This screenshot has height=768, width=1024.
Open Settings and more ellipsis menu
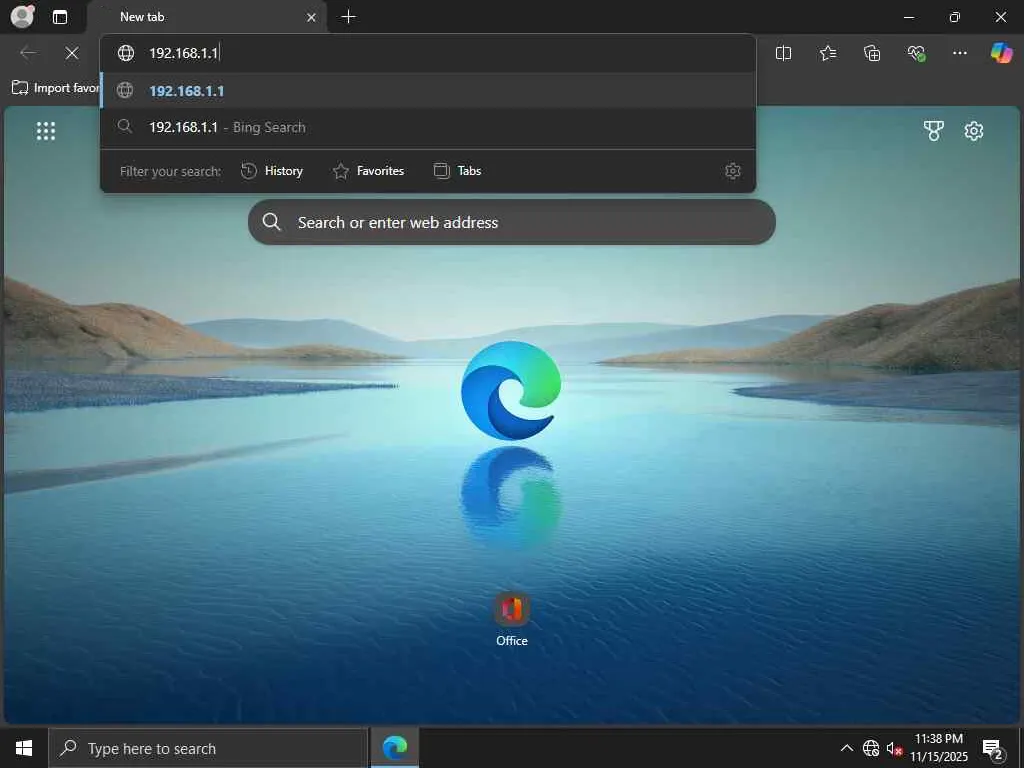(959, 53)
